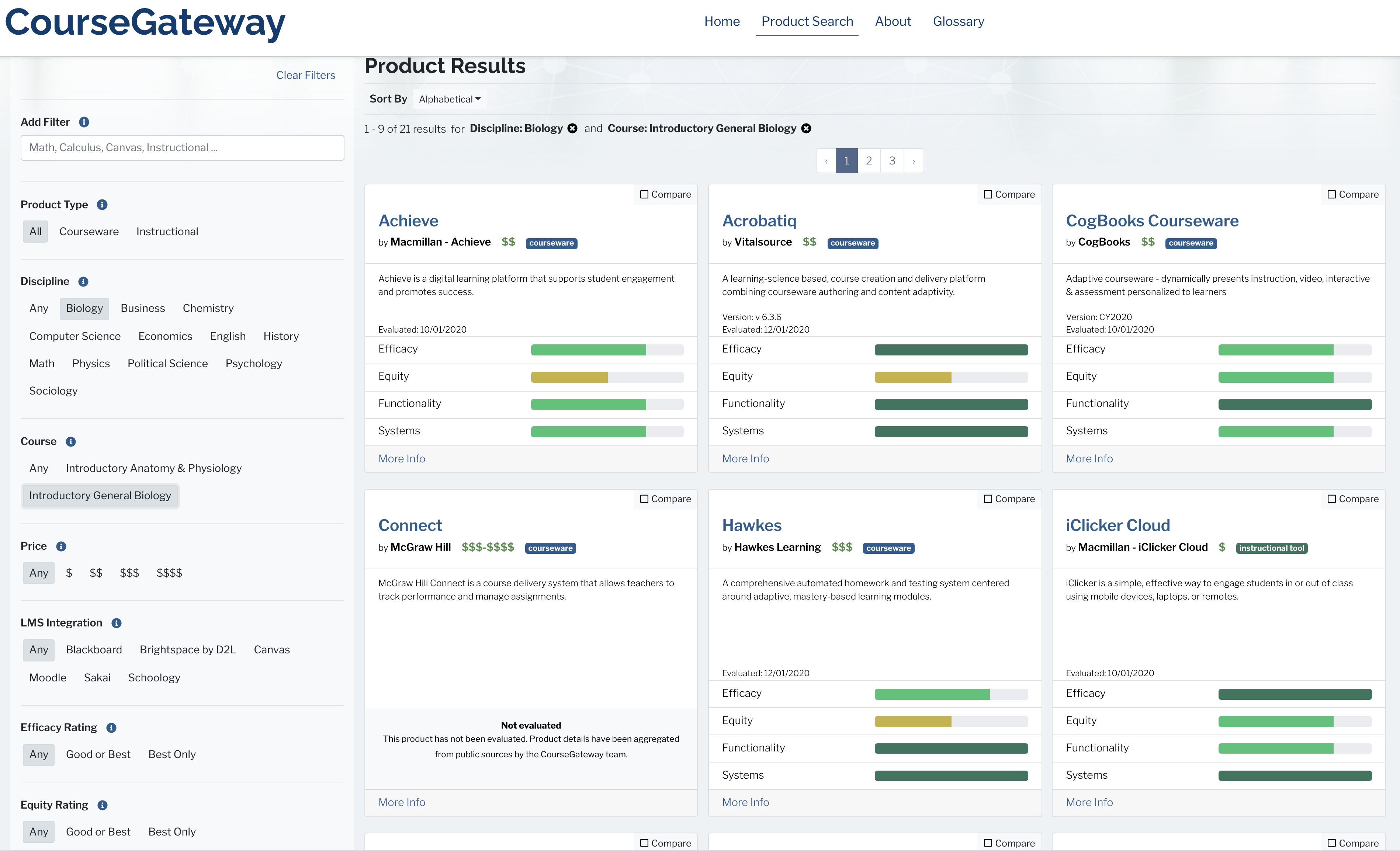Viewport: 1400px width, 851px height.
Task: Open the Glossary navigation link
Action: pos(959,22)
